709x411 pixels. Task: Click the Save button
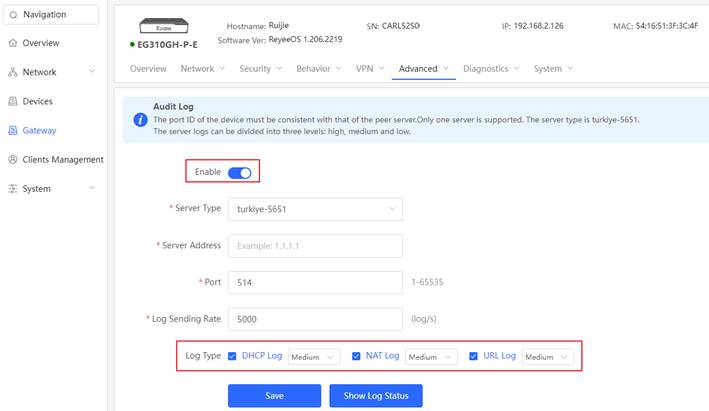(274, 396)
